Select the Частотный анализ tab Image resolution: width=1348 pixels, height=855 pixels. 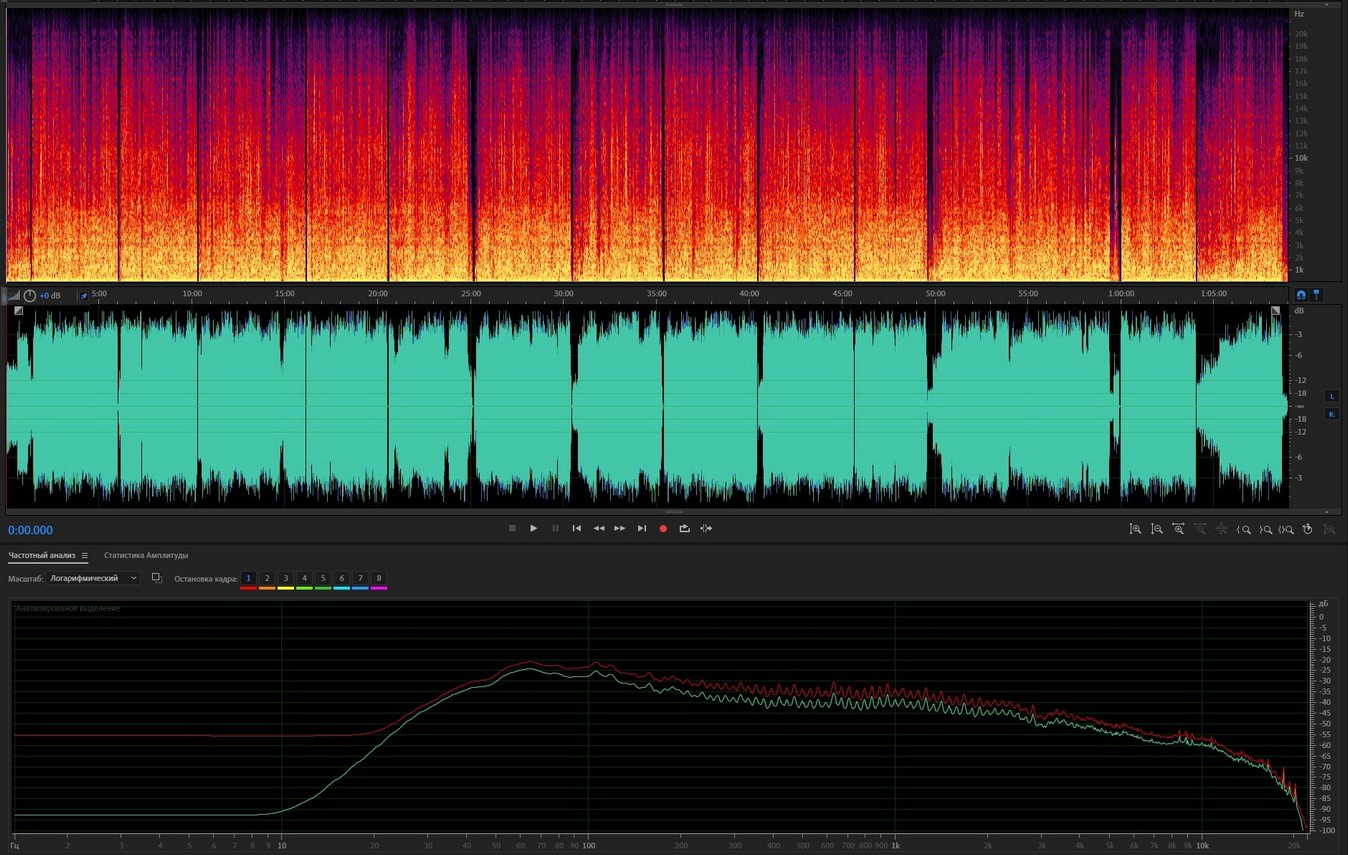point(41,555)
